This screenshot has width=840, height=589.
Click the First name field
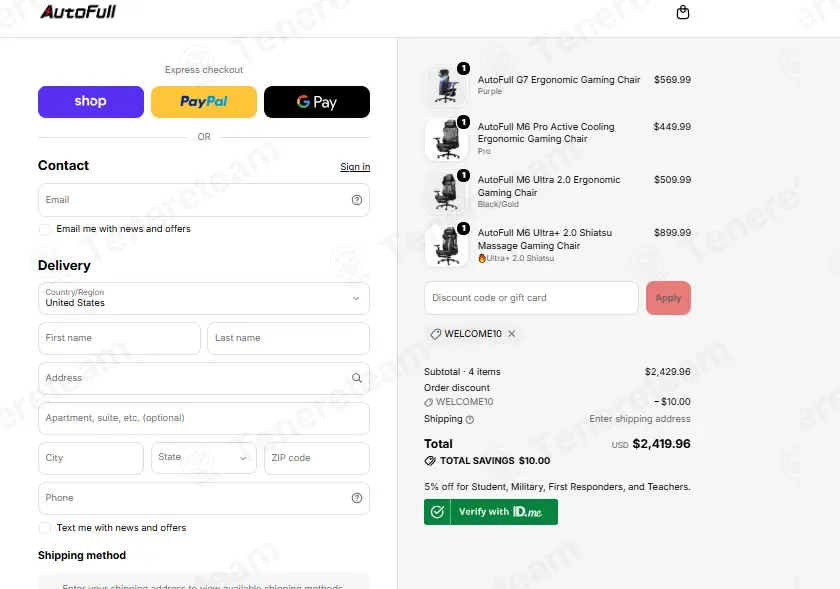click(x=119, y=338)
